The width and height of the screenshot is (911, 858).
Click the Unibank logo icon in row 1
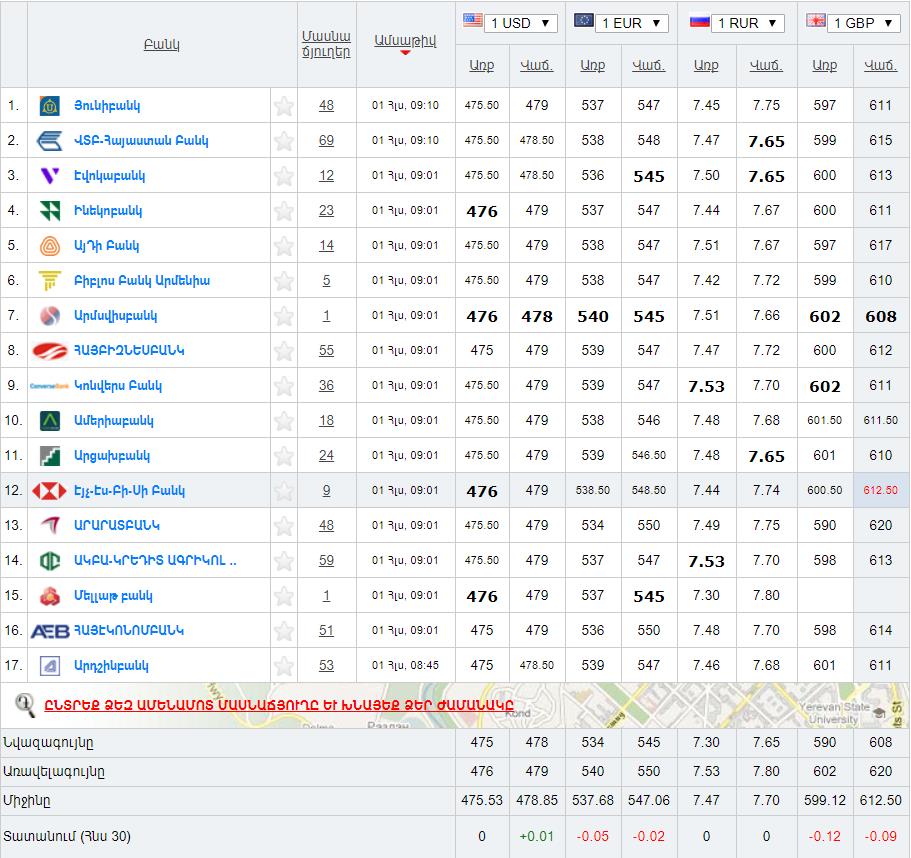[49, 106]
